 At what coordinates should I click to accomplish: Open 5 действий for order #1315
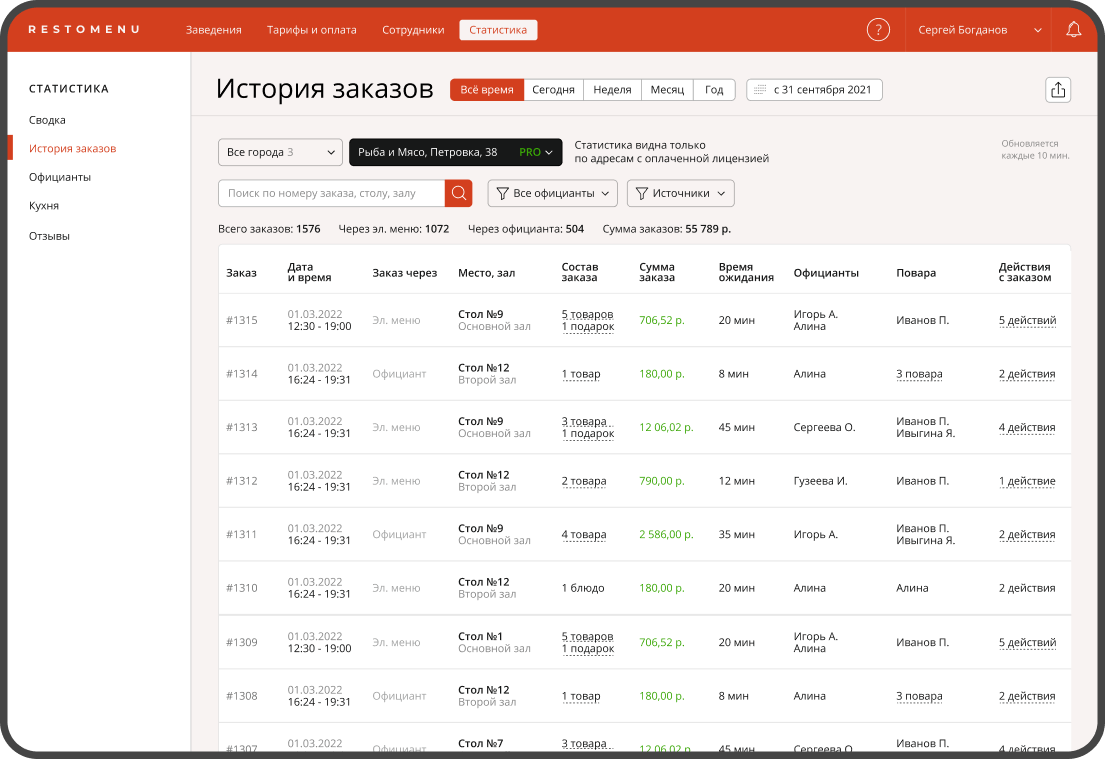pos(1027,320)
